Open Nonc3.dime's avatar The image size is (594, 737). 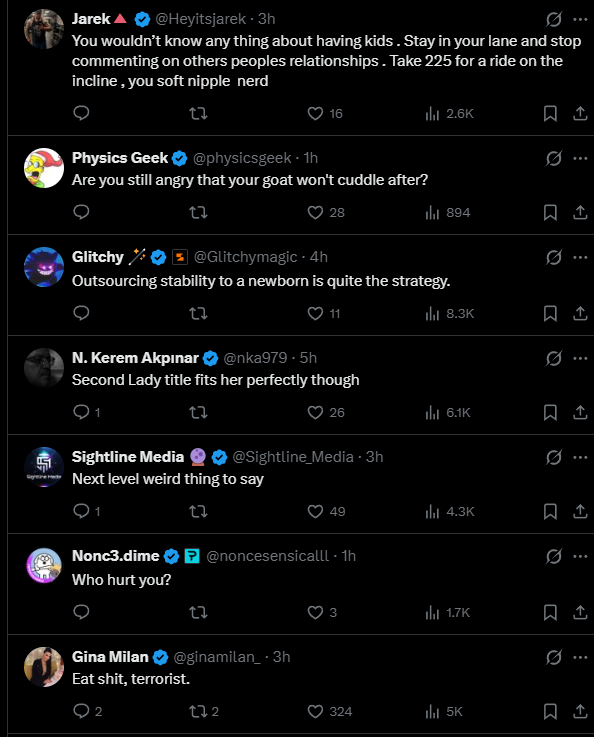[x=44, y=566]
